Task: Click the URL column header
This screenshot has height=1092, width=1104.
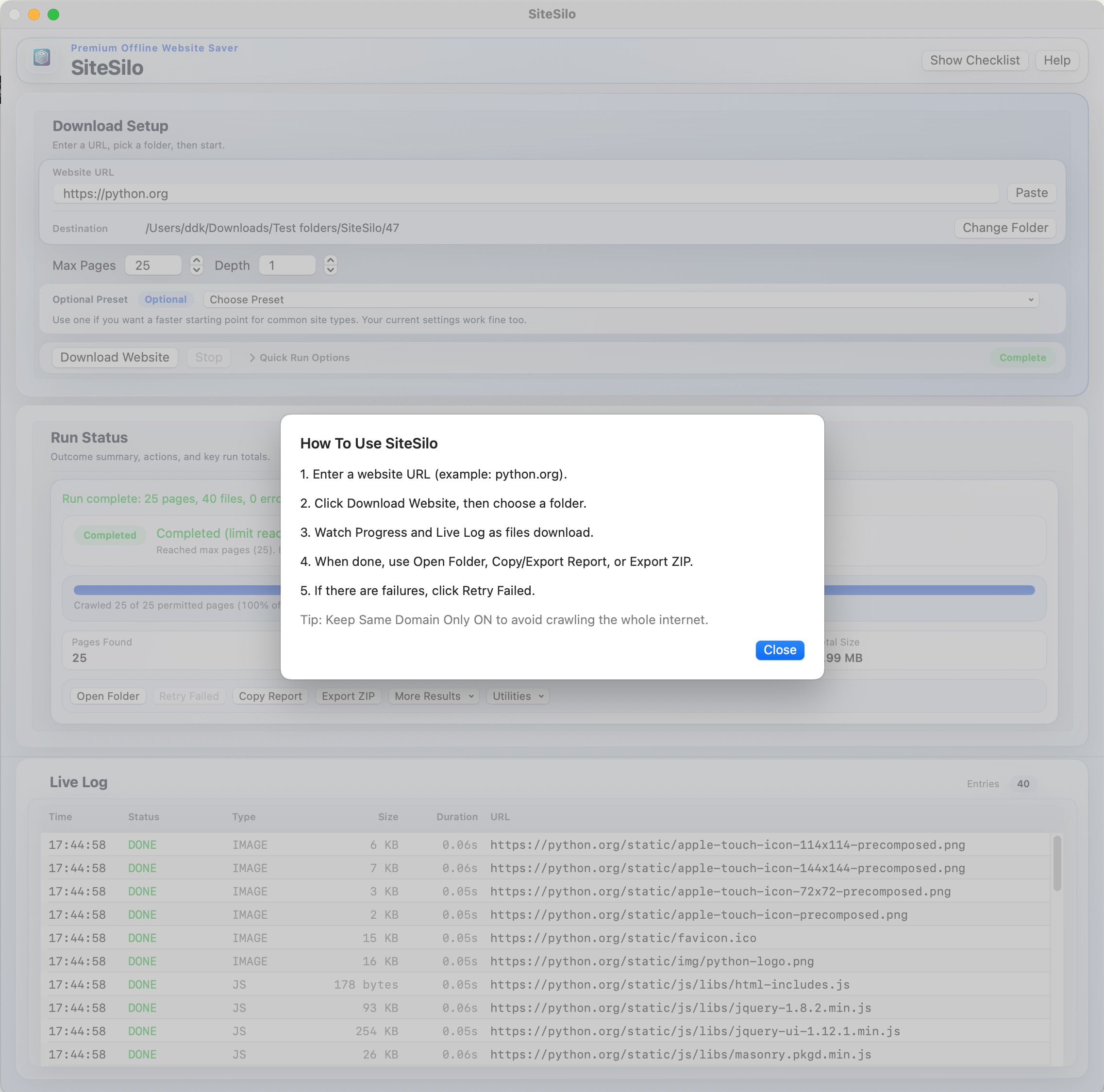Action: click(500, 817)
